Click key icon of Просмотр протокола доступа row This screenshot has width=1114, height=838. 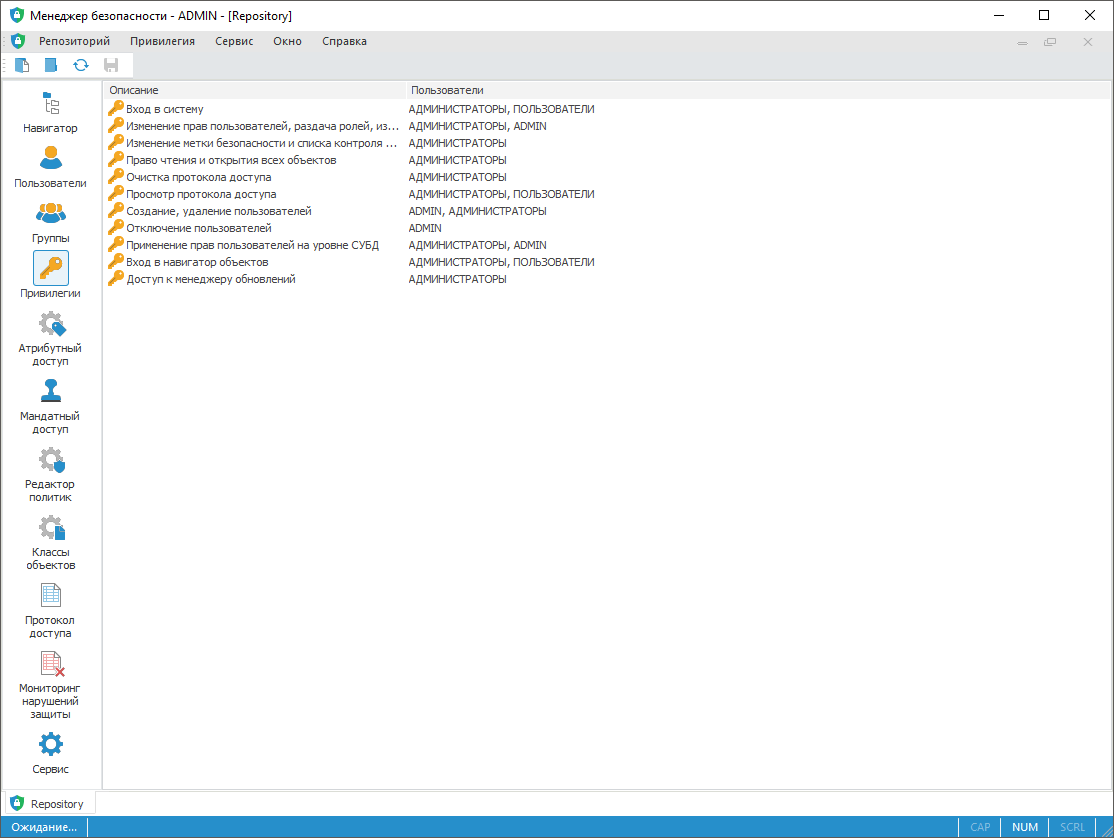[x=116, y=194]
